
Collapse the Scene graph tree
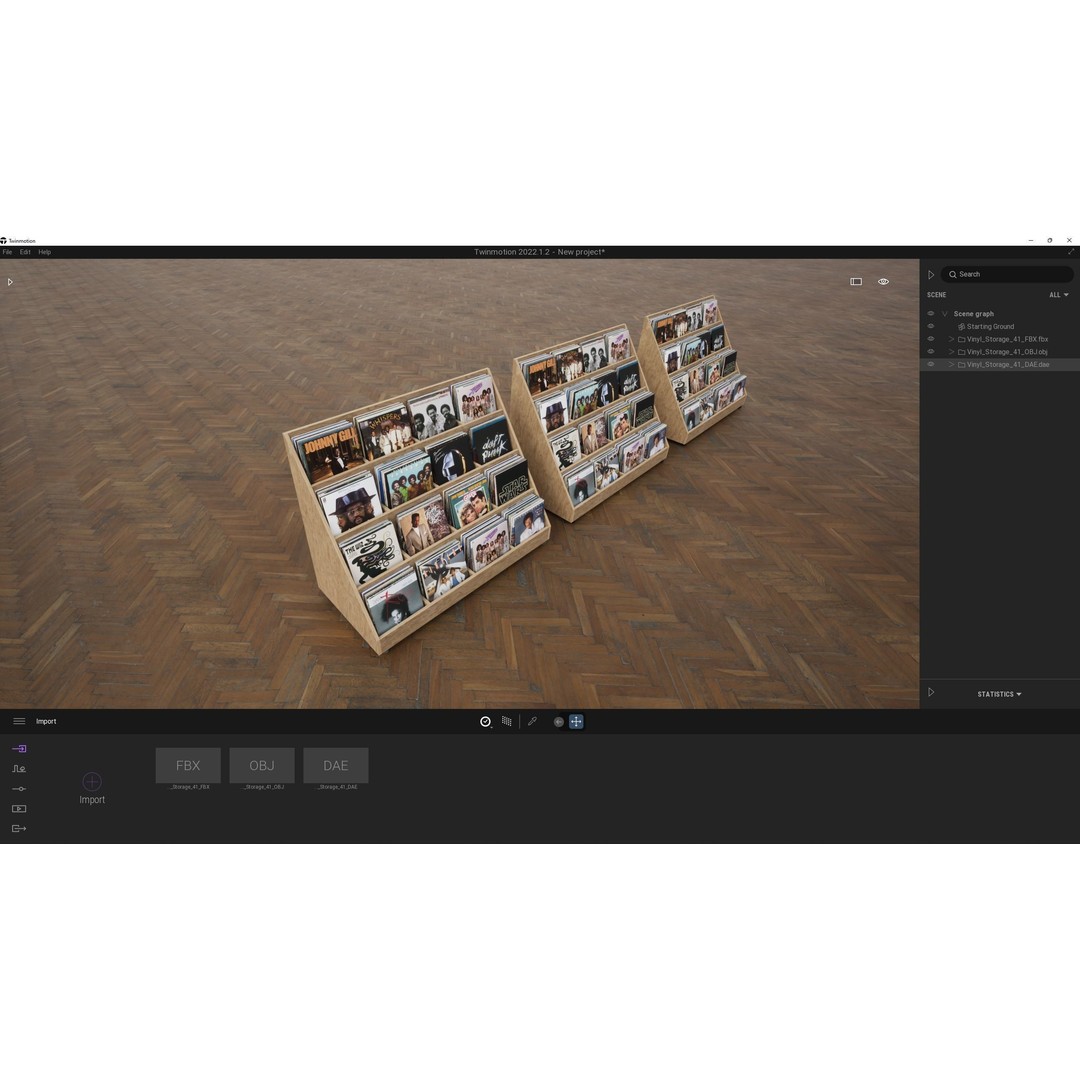945,313
